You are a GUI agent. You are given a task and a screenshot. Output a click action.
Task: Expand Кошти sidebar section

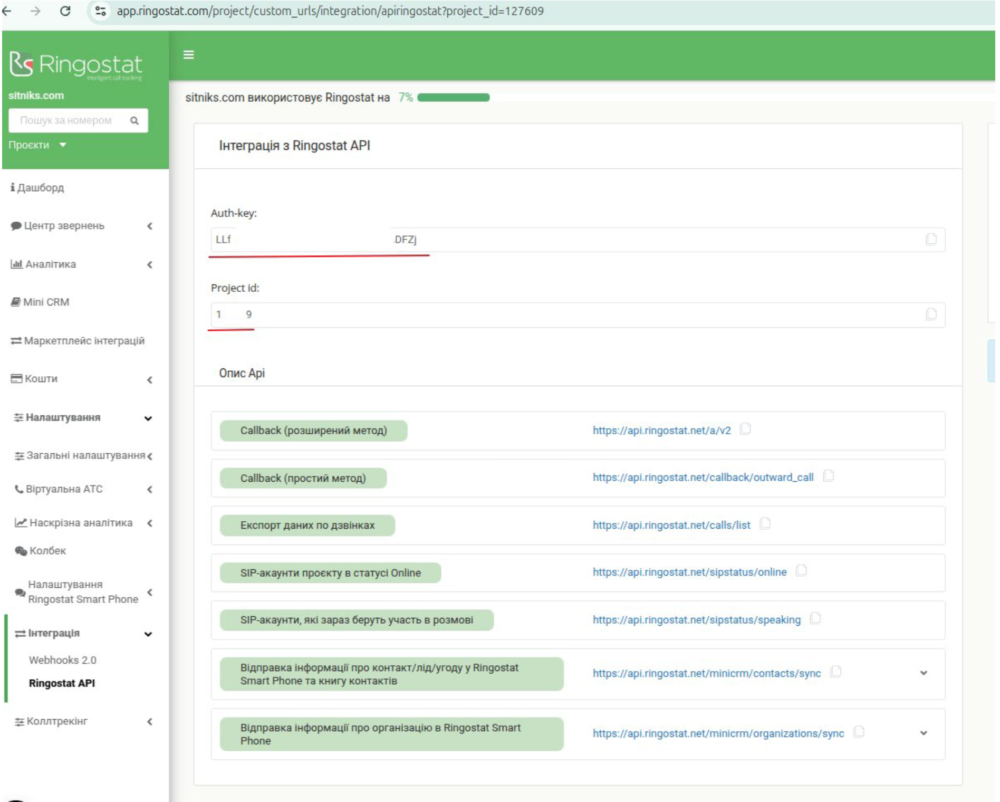point(82,379)
